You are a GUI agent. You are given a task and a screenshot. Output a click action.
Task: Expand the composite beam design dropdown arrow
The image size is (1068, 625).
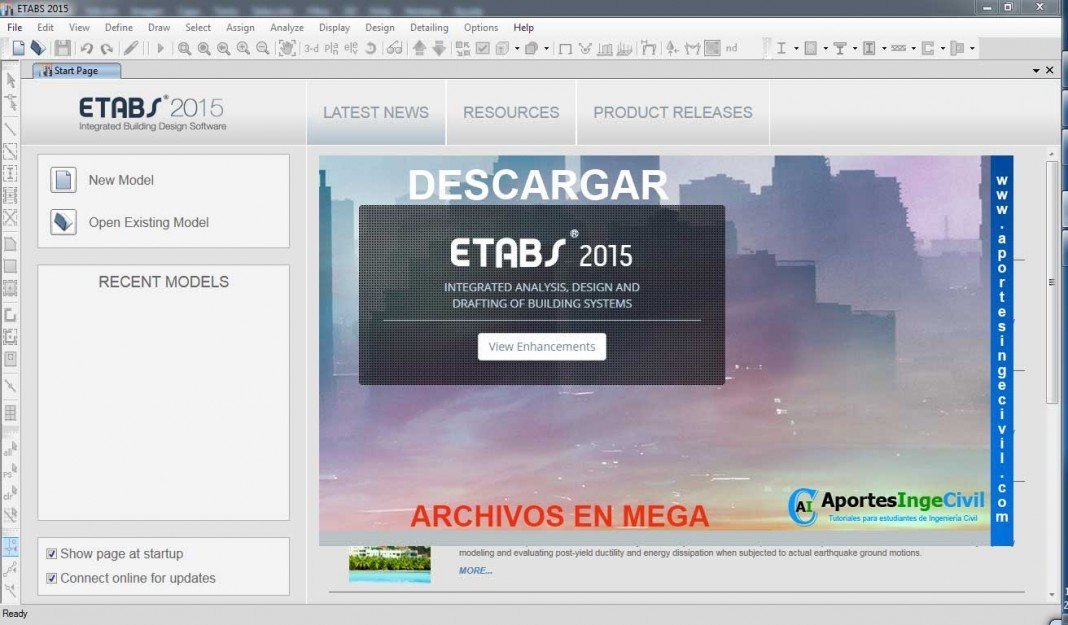coord(855,48)
